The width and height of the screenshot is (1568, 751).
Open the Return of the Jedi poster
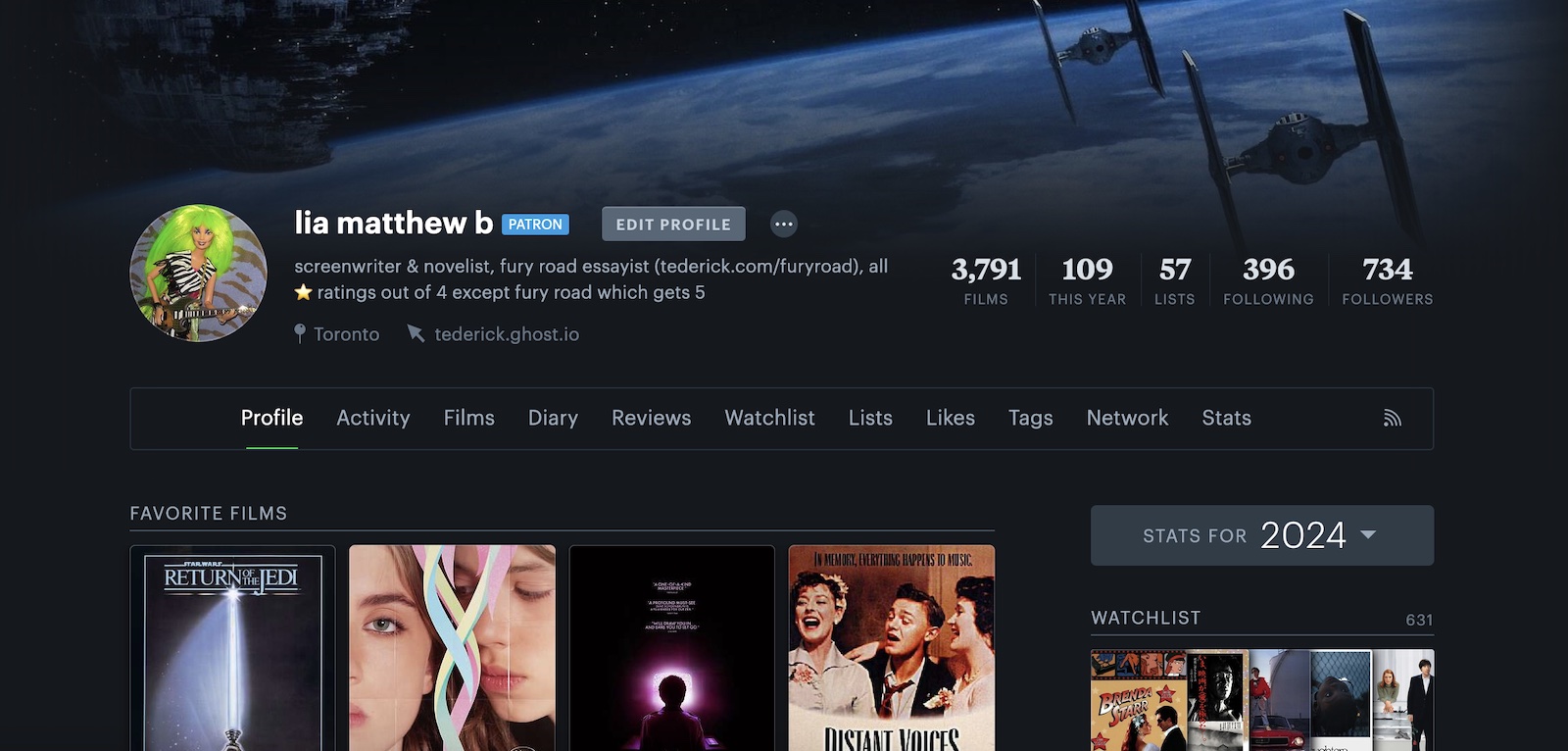pyautogui.click(x=232, y=648)
